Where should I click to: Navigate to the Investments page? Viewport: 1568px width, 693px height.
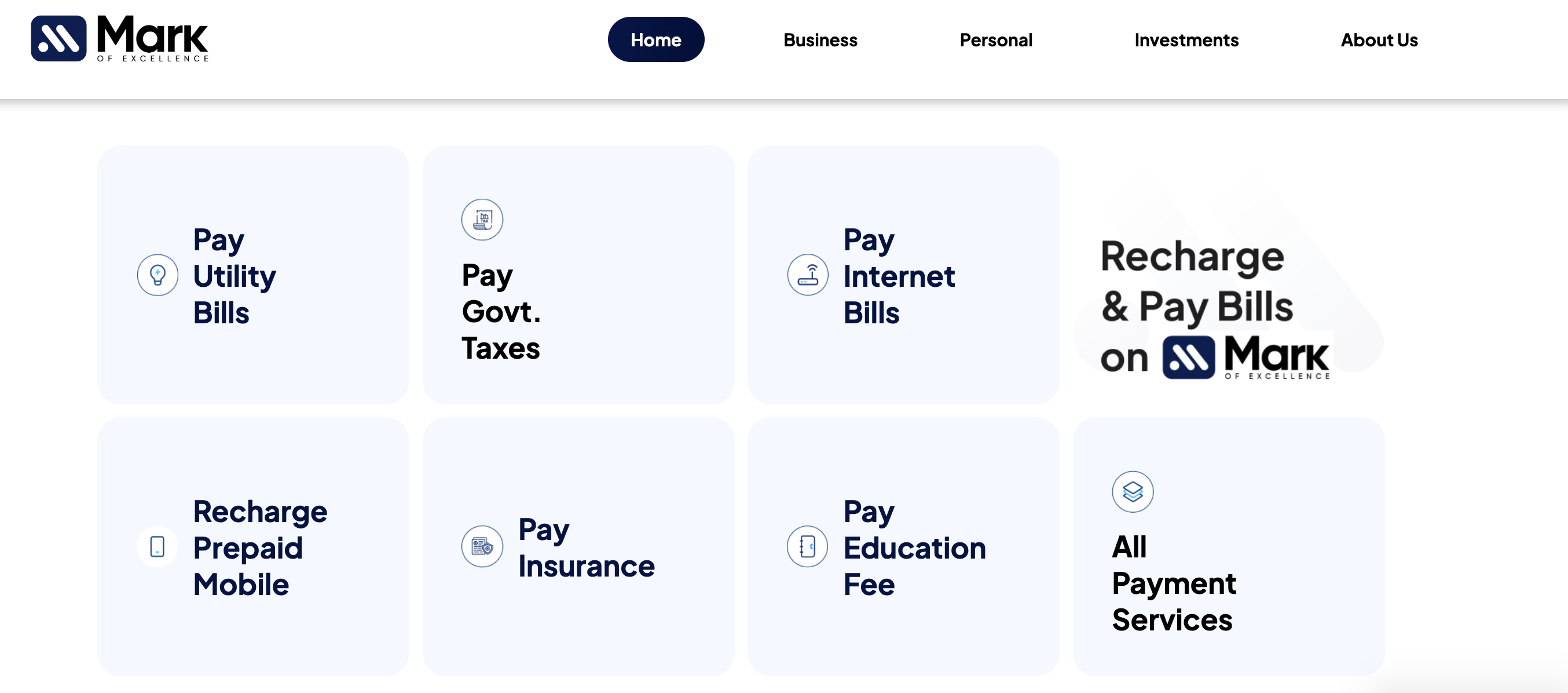pyautogui.click(x=1186, y=39)
